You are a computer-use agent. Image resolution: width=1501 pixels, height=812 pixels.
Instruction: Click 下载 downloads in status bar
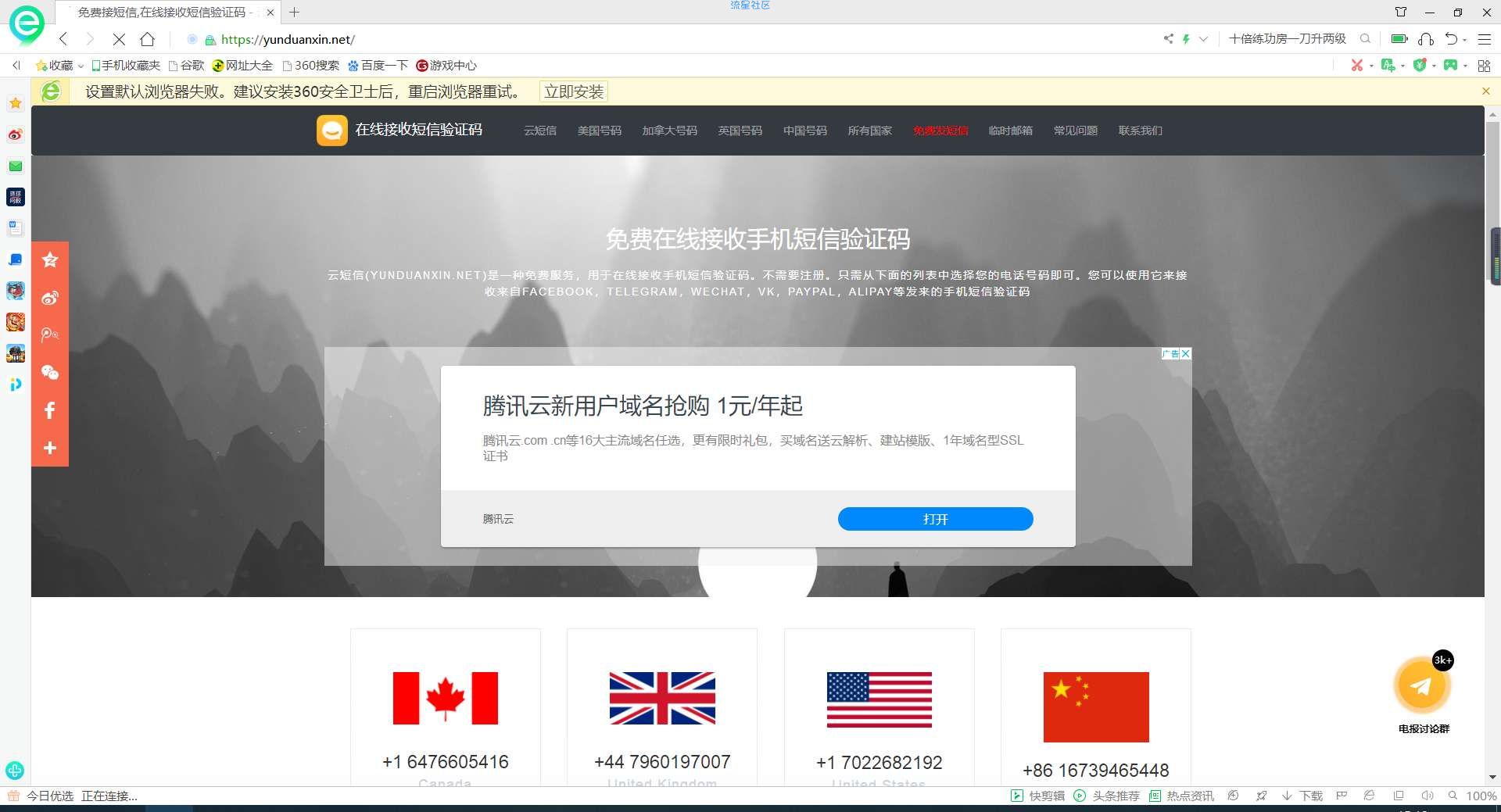coord(1302,796)
